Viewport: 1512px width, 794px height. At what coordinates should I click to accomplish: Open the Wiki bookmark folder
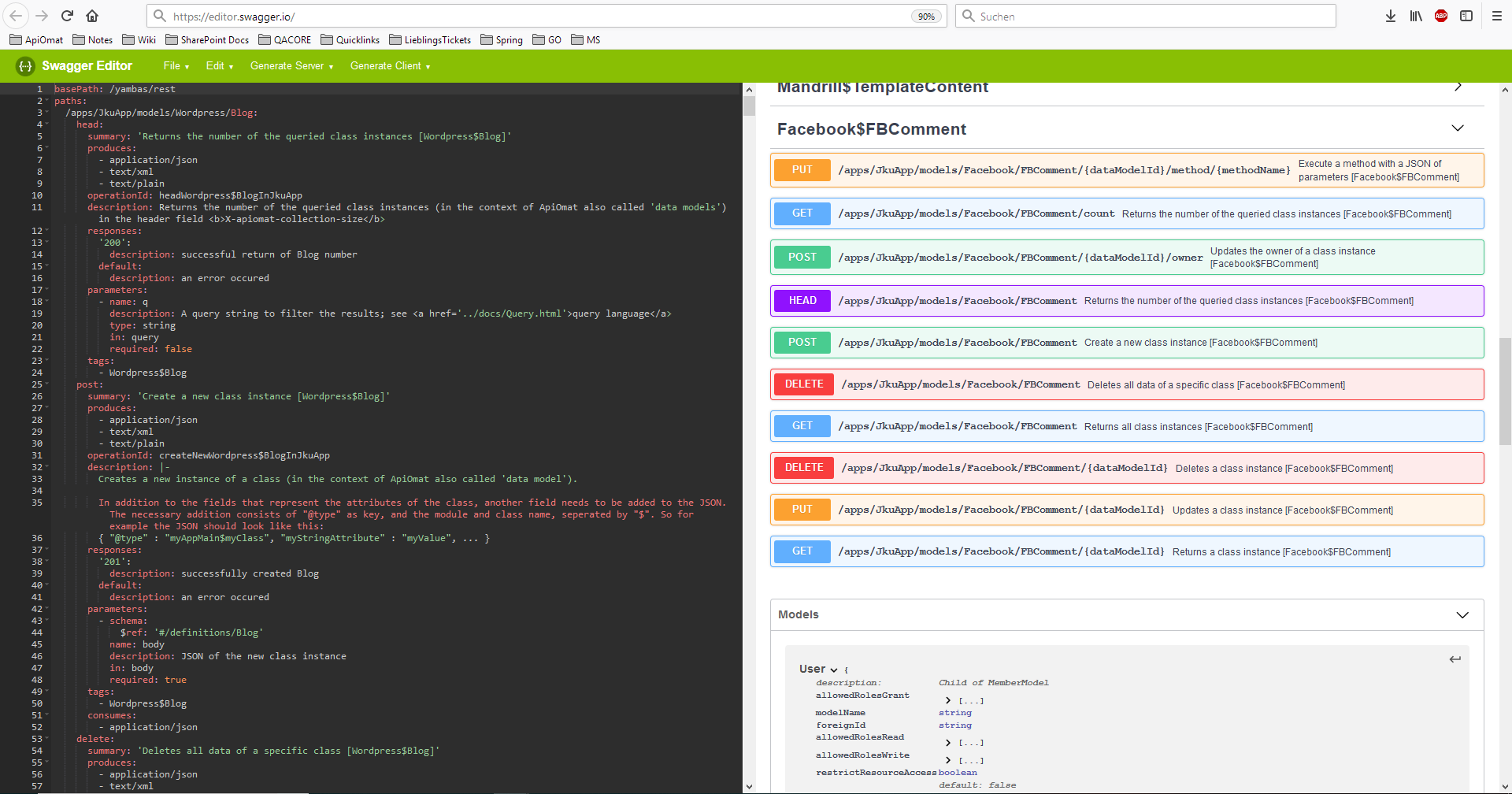(x=139, y=40)
